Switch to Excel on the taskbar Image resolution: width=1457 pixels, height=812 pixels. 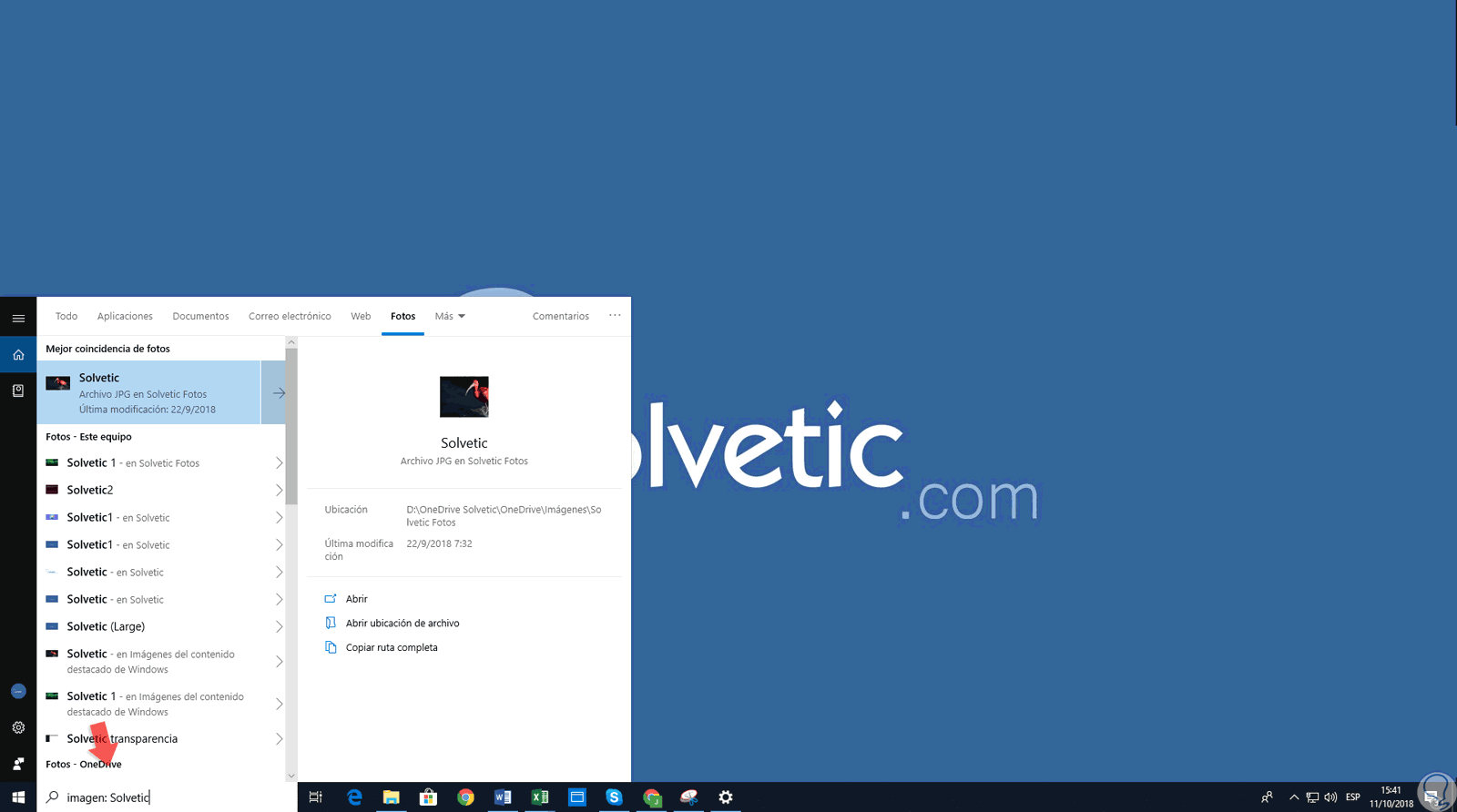pos(540,797)
